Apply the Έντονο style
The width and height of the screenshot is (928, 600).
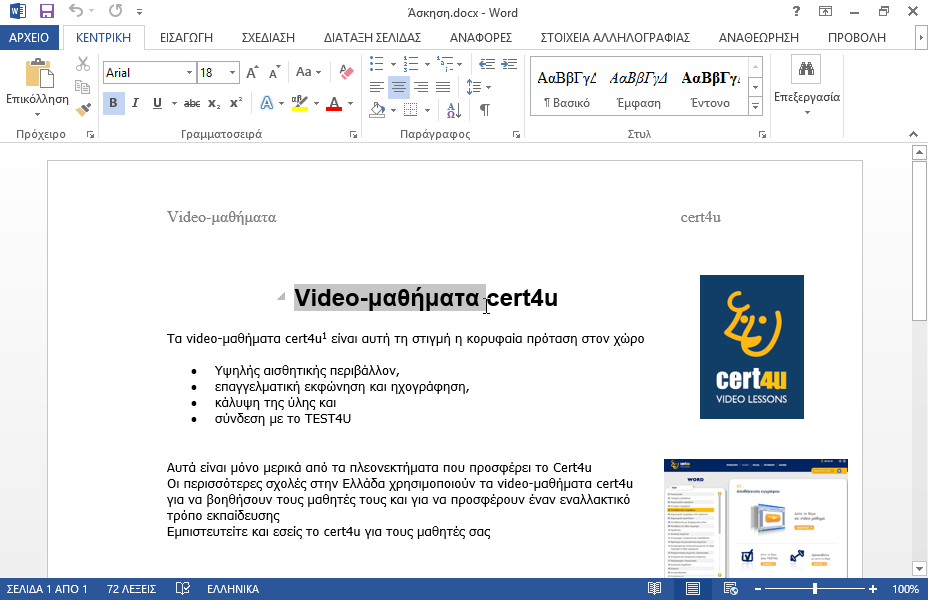pos(710,88)
